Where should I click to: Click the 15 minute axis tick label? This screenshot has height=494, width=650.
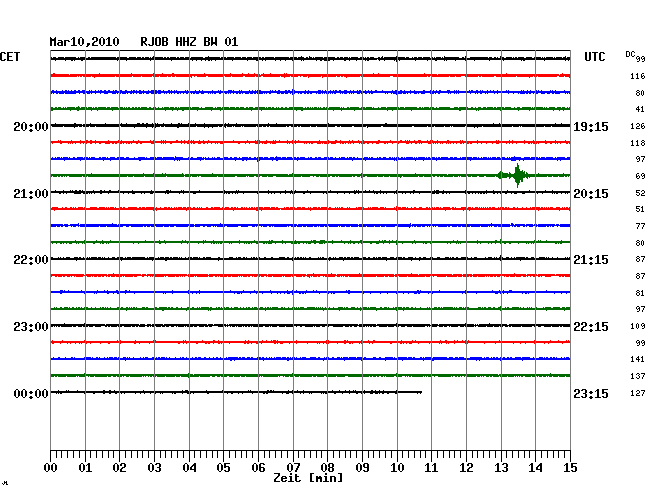pos(570,468)
